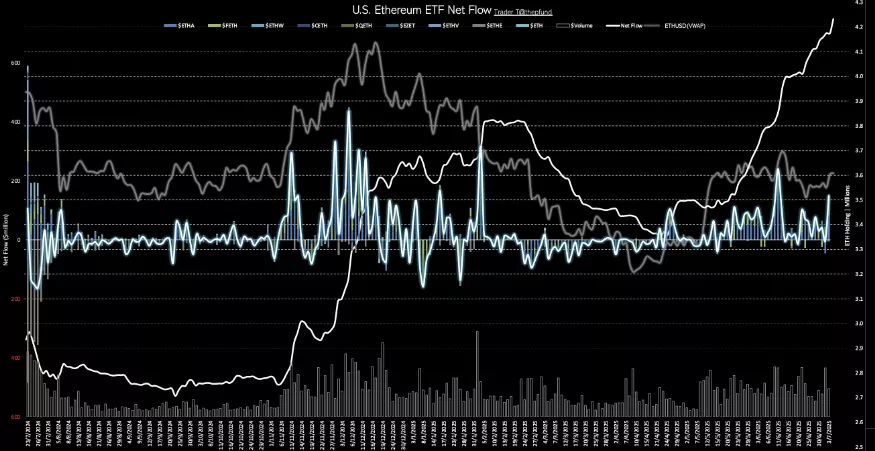Hide the $ETHV series via legend
875x451 pixels.
pos(444,26)
